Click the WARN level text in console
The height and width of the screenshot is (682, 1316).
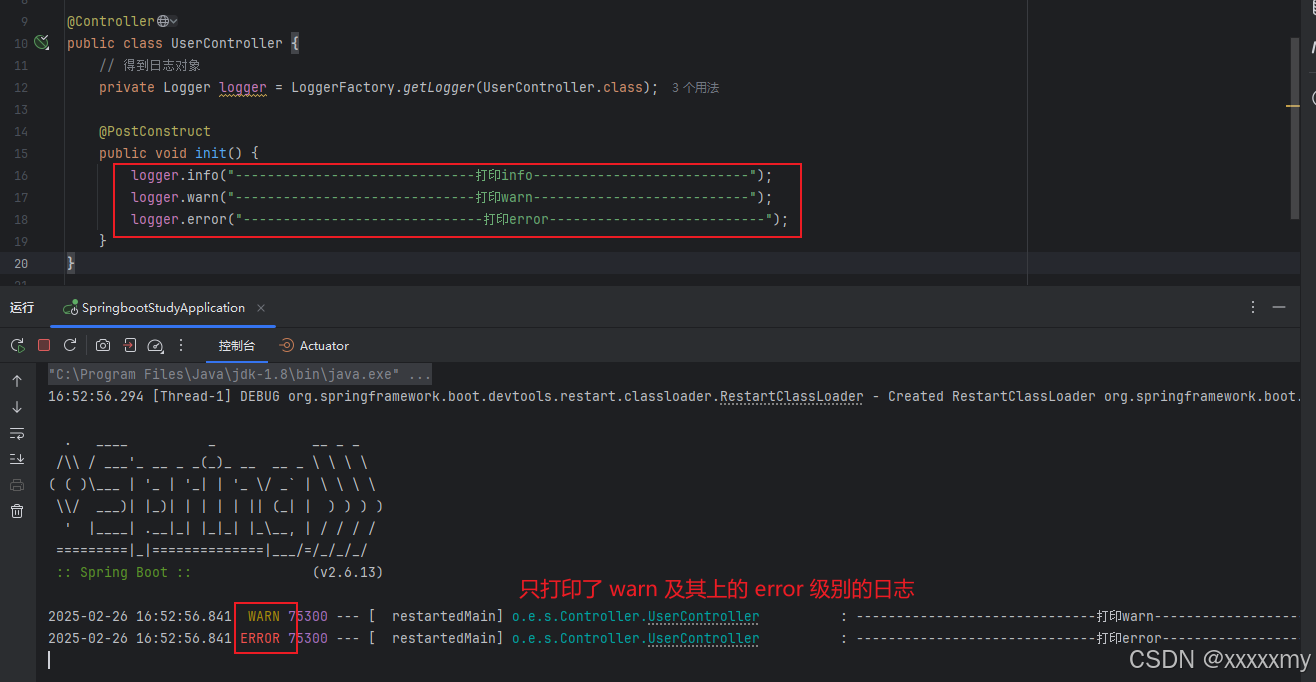pos(264,616)
